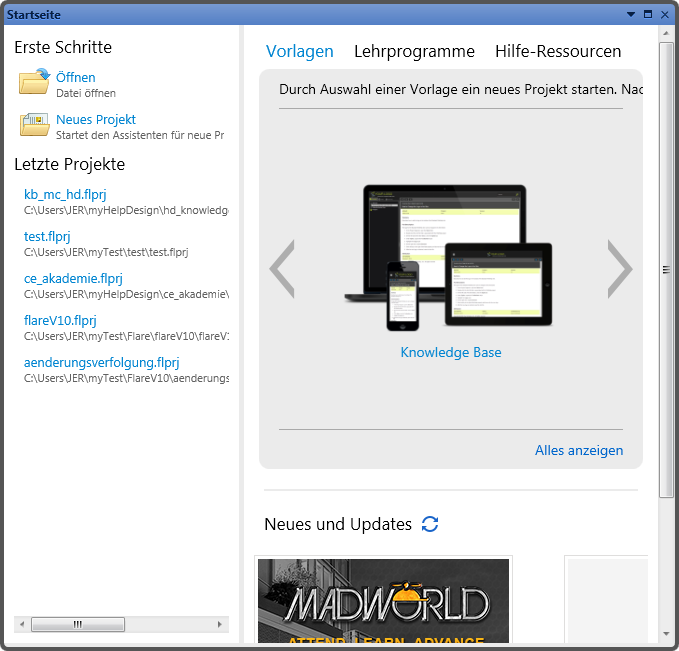679x651 pixels.
Task: Click the Neues Projekt folder icon
Action: [x=34, y=125]
